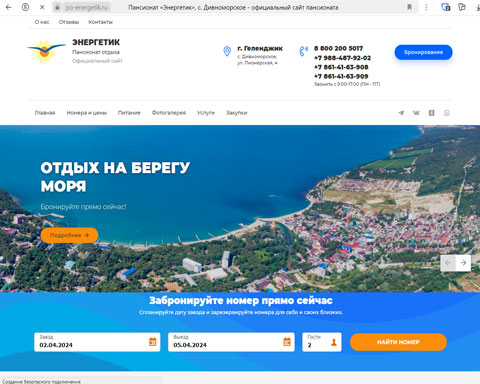The width and height of the screenshot is (480, 384).
Task: Open the calendar icon for 'Выезд'
Action: [287, 342]
